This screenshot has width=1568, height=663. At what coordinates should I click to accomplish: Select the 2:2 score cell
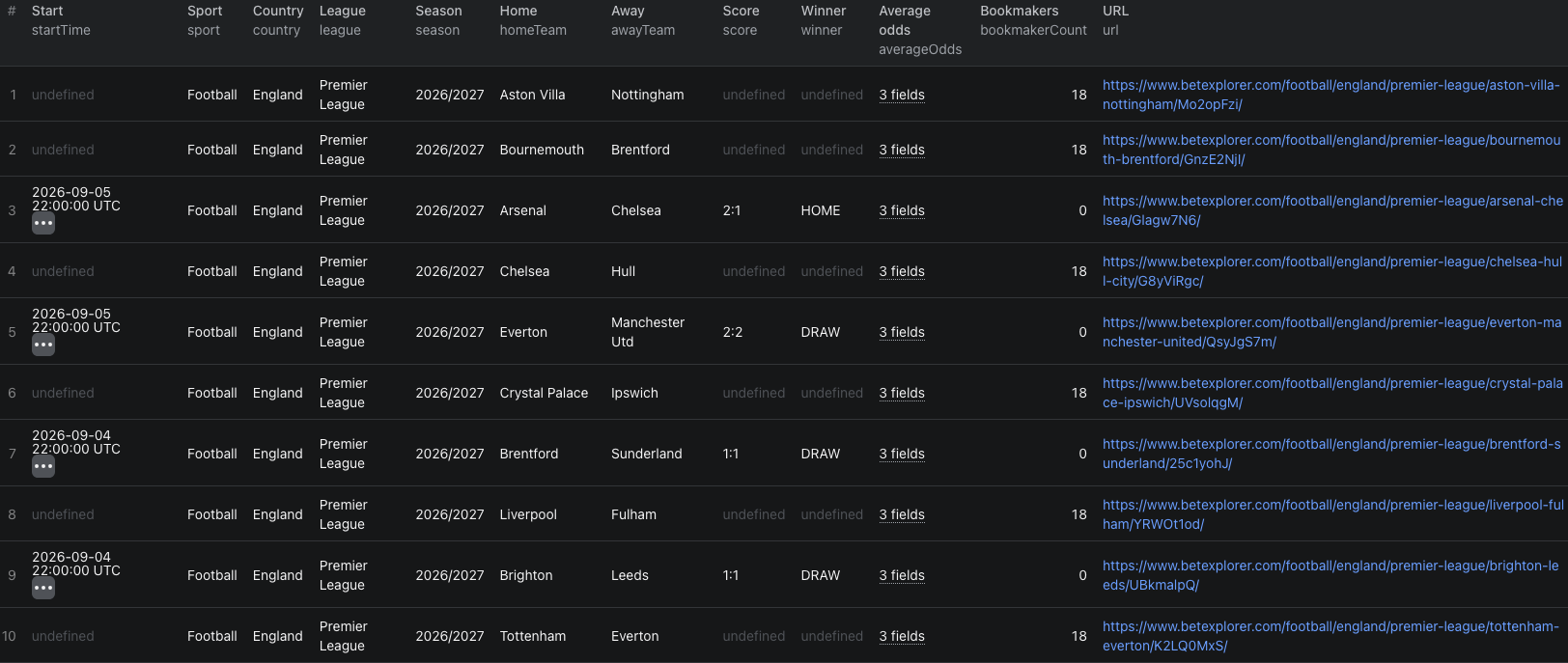click(x=733, y=332)
